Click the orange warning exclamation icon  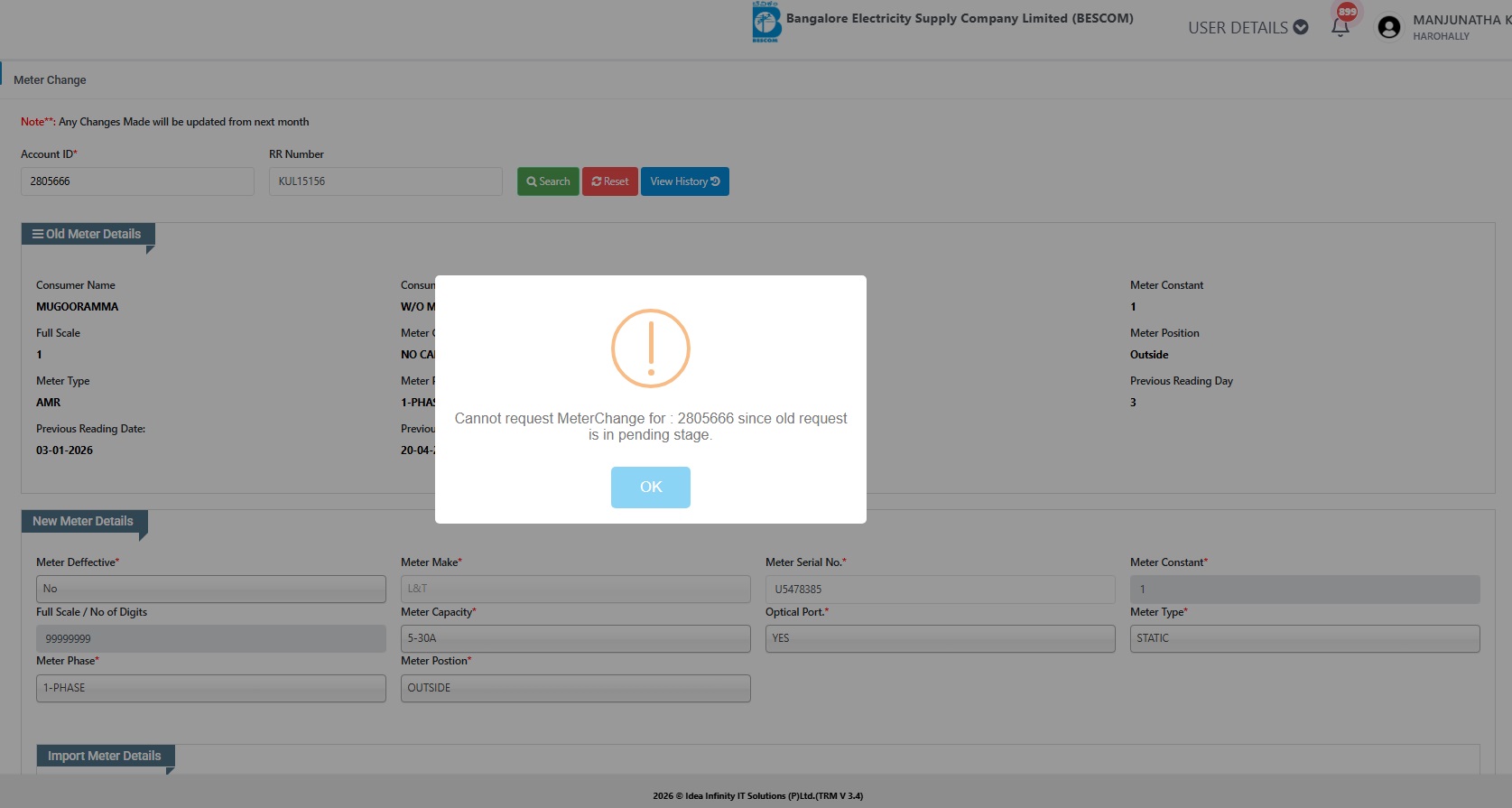click(x=650, y=348)
